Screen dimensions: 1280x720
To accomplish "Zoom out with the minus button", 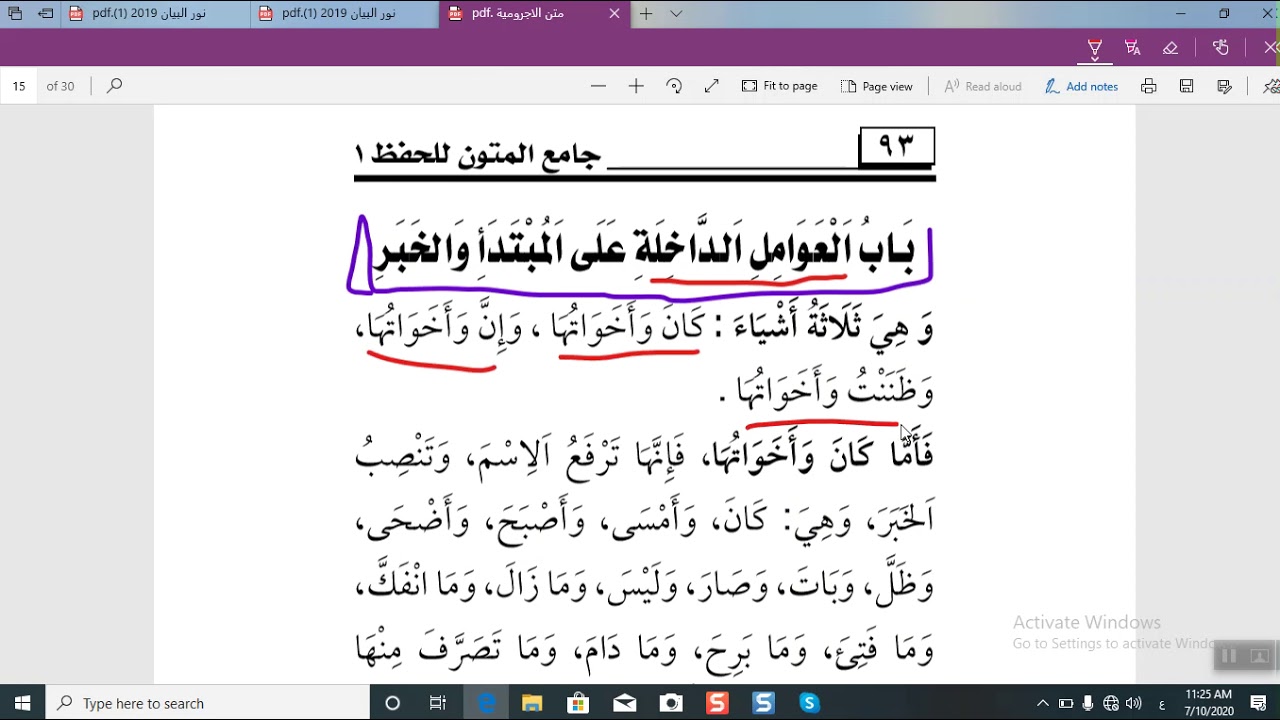I will [598, 86].
